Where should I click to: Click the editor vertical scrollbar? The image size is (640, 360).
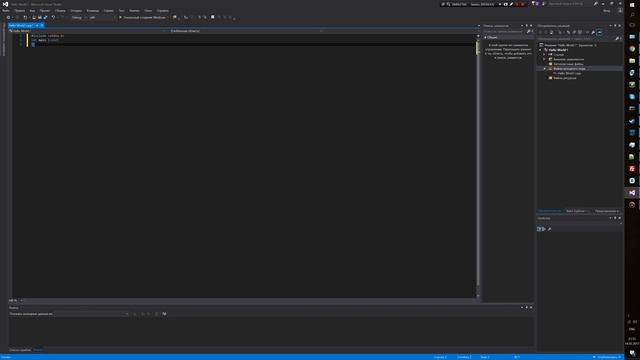478,167
